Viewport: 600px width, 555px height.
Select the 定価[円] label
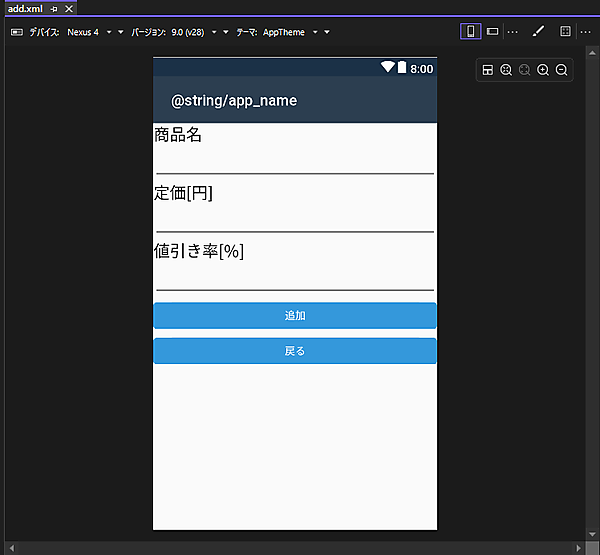183,193
